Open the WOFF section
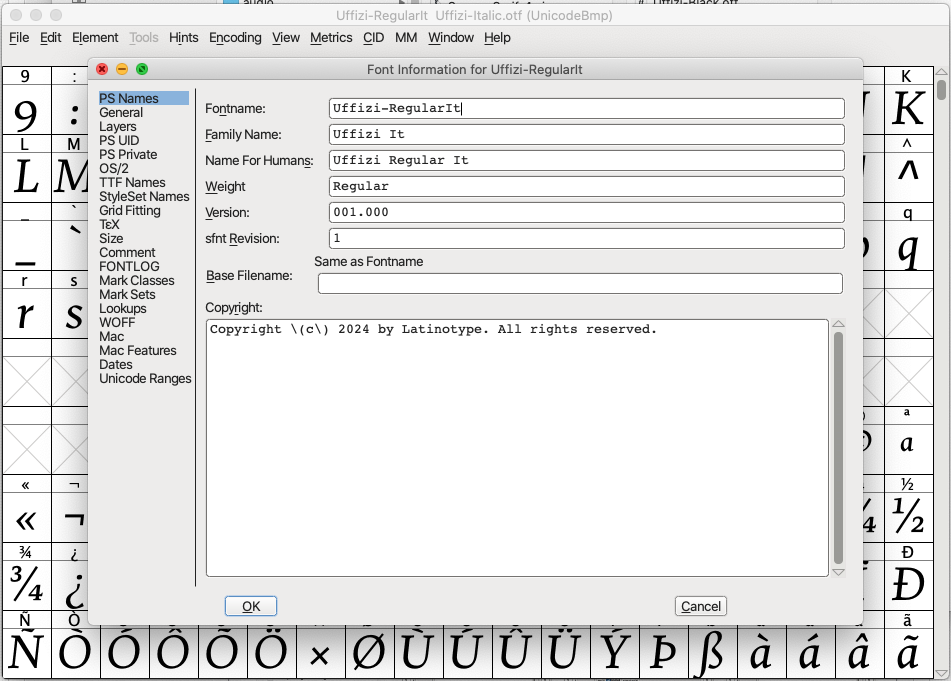Viewport: 951px width, 681px height. 117,322
